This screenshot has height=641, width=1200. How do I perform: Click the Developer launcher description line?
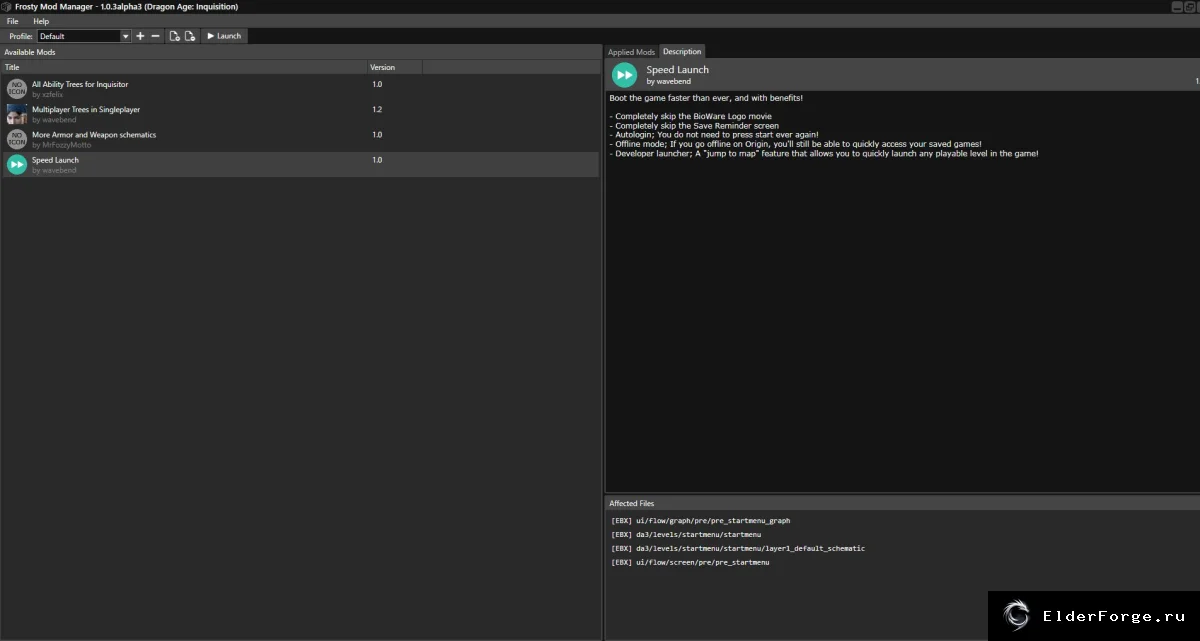(824, 153)
